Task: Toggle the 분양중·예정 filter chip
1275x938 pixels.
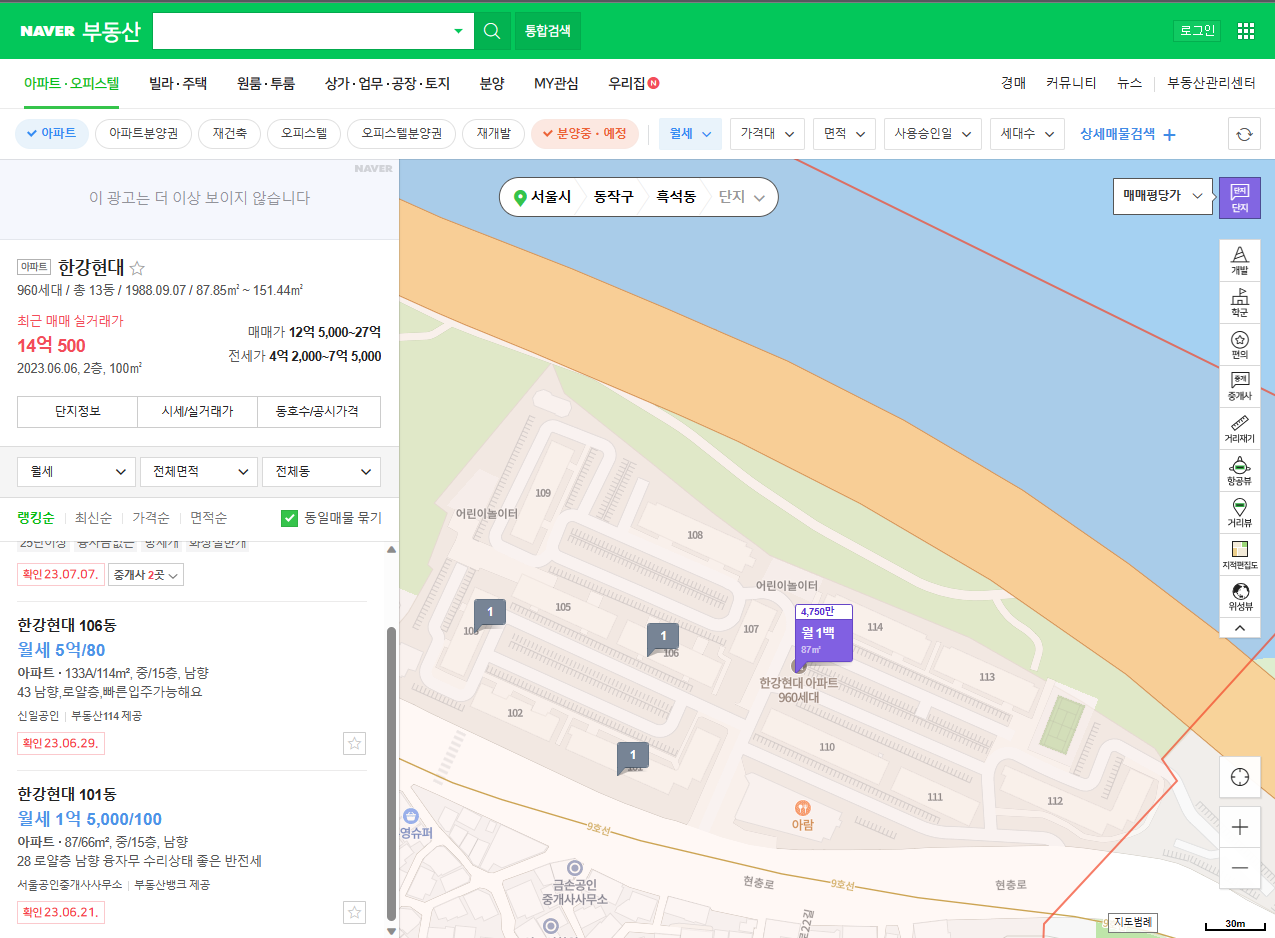Action: [x=585, y=134]
